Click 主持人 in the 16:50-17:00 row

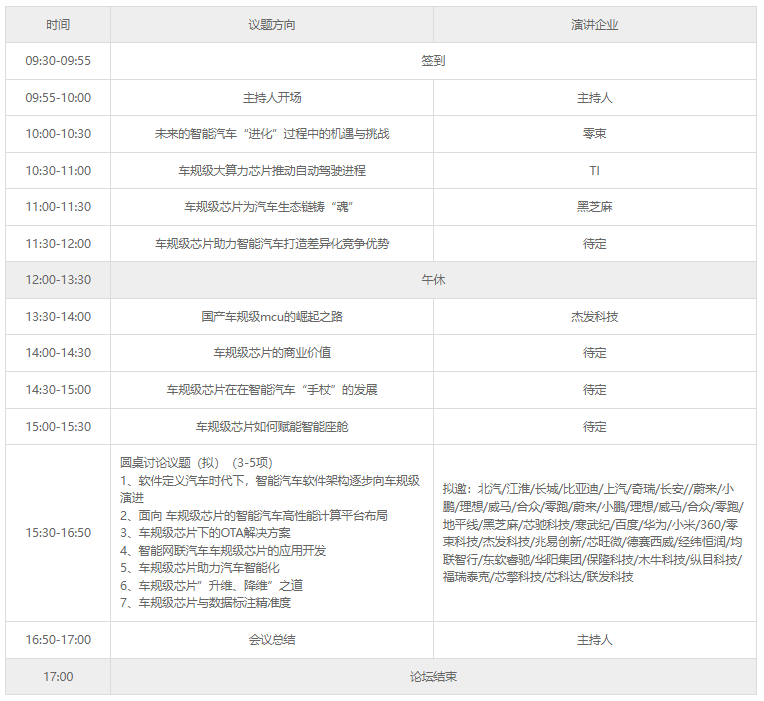[x=595, y=640]
